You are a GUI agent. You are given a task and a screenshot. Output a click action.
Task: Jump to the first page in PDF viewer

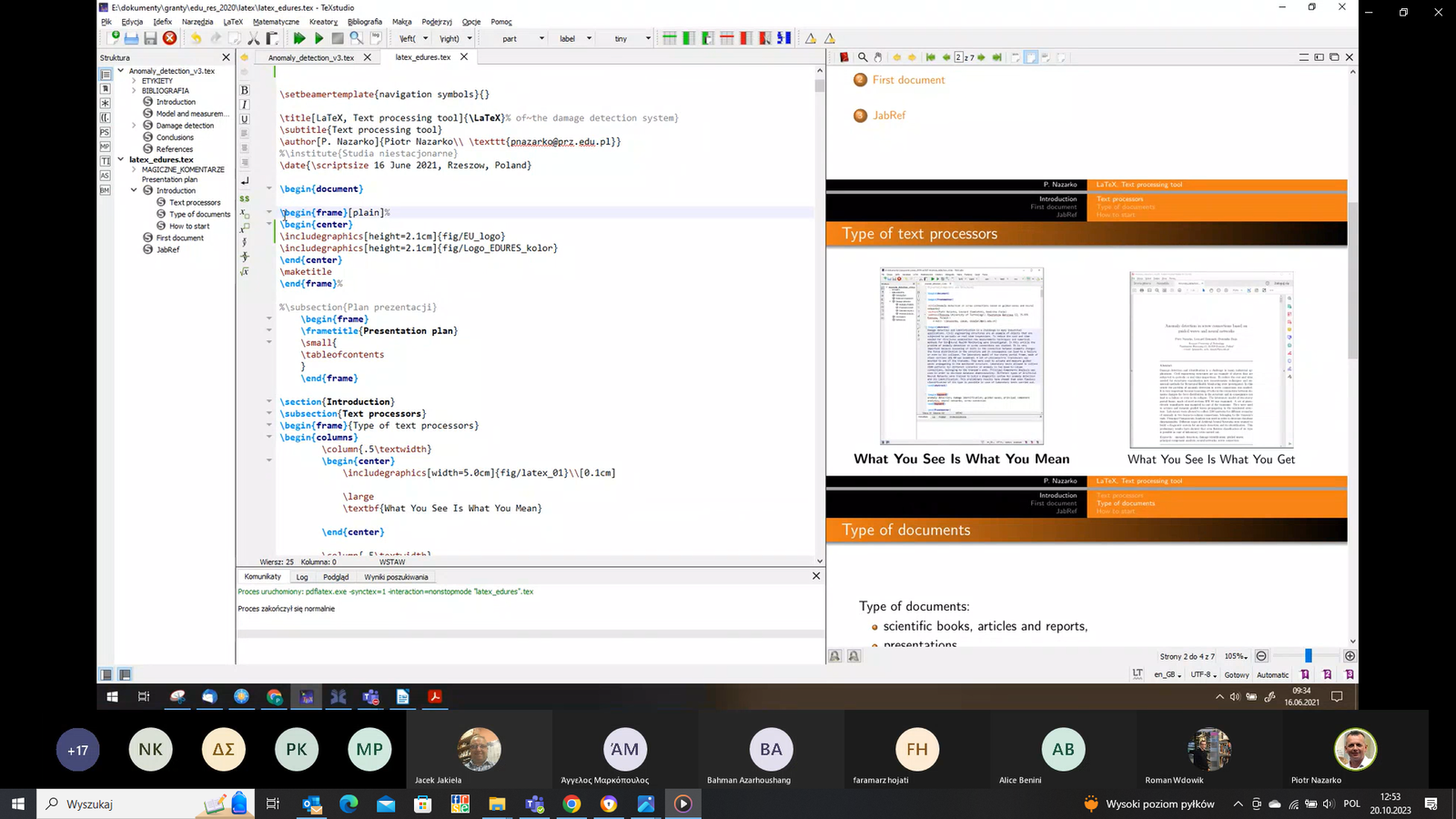930,57
